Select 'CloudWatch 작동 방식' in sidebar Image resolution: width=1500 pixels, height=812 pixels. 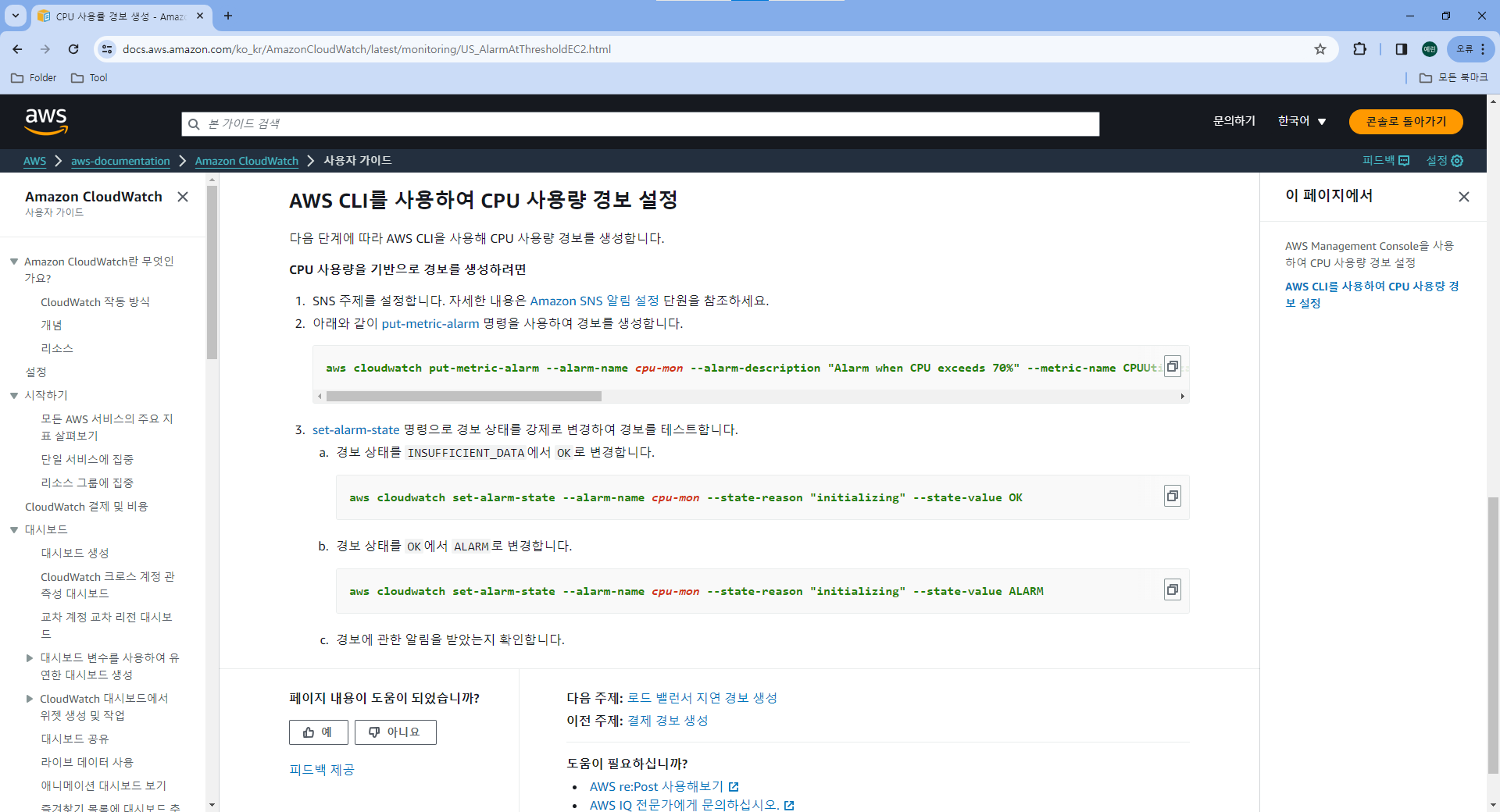tap(95, 302)
